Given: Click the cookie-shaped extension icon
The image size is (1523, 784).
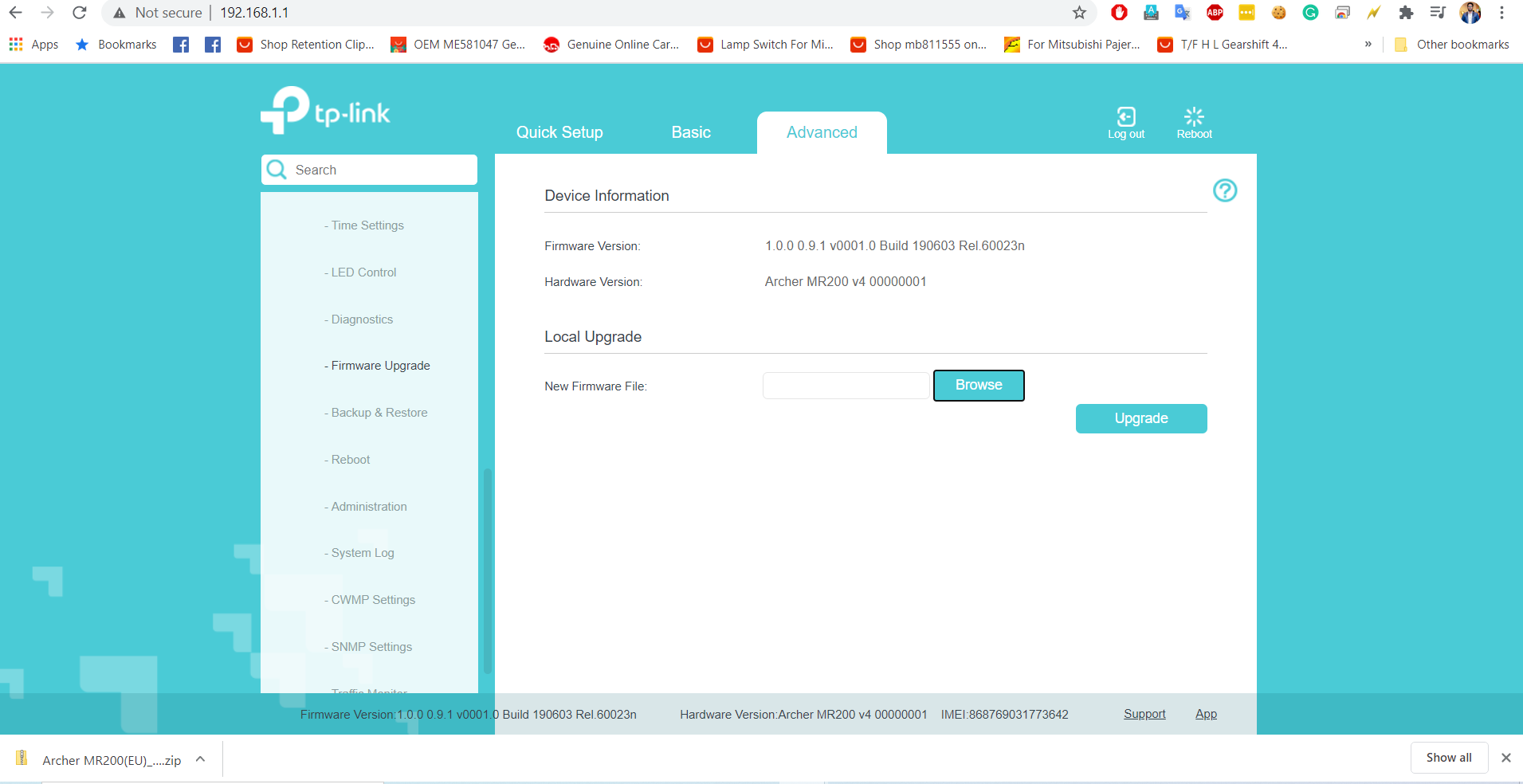Looking at the screenshot, I should click(1279, 13).
